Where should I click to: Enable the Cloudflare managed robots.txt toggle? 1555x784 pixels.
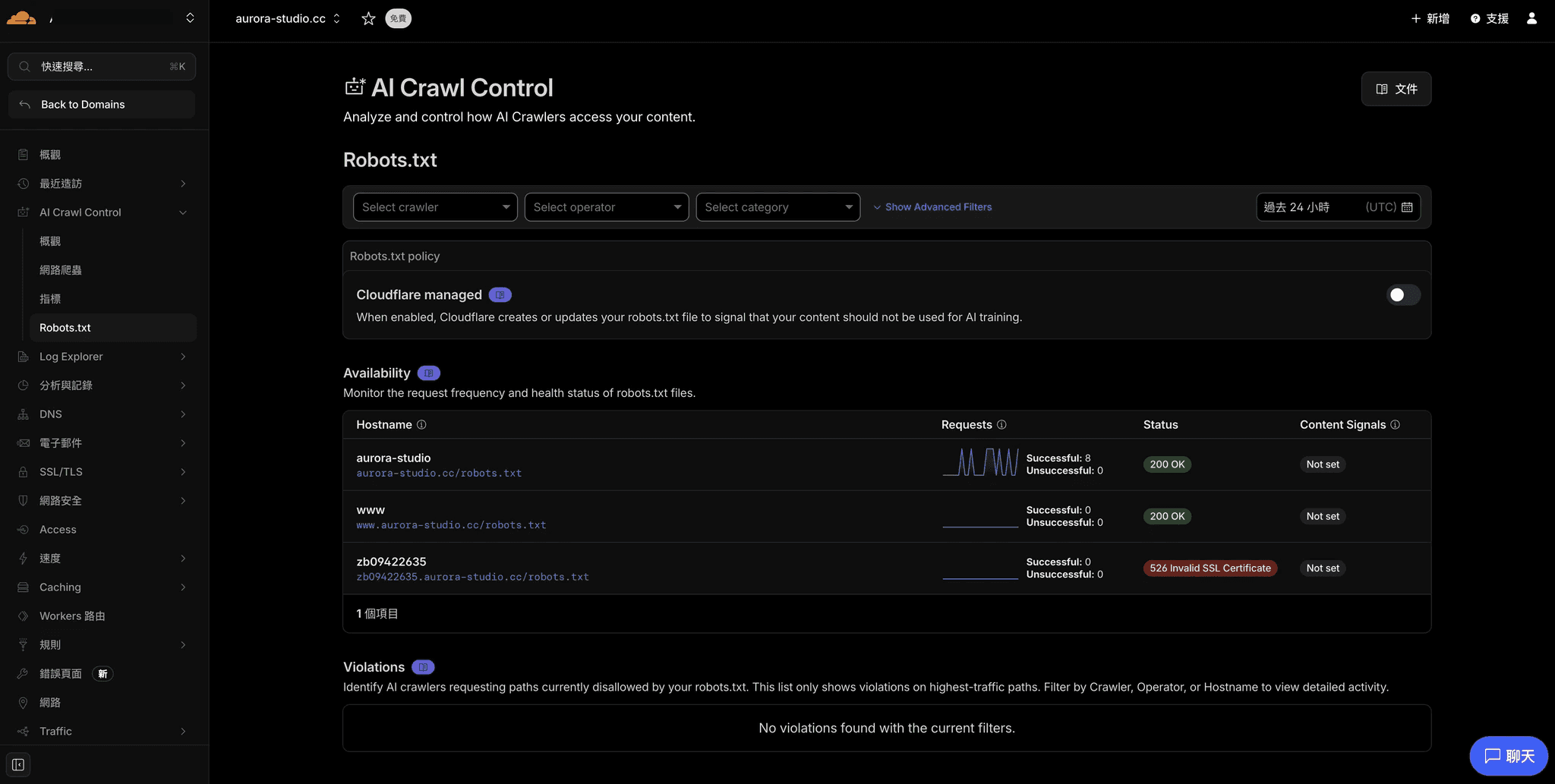tap(1402, 294)
